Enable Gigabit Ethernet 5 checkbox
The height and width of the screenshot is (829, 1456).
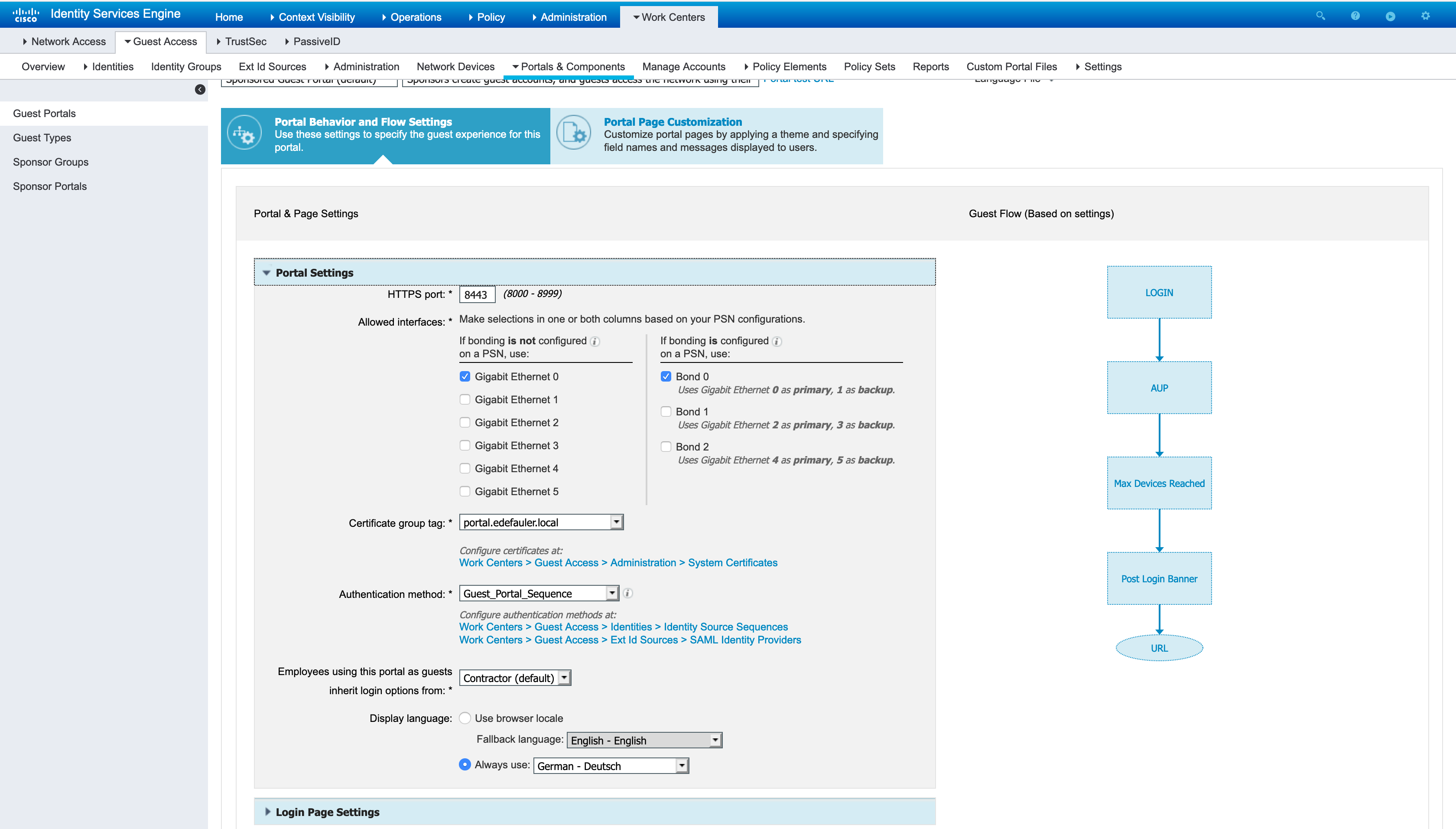pos(465,491)
